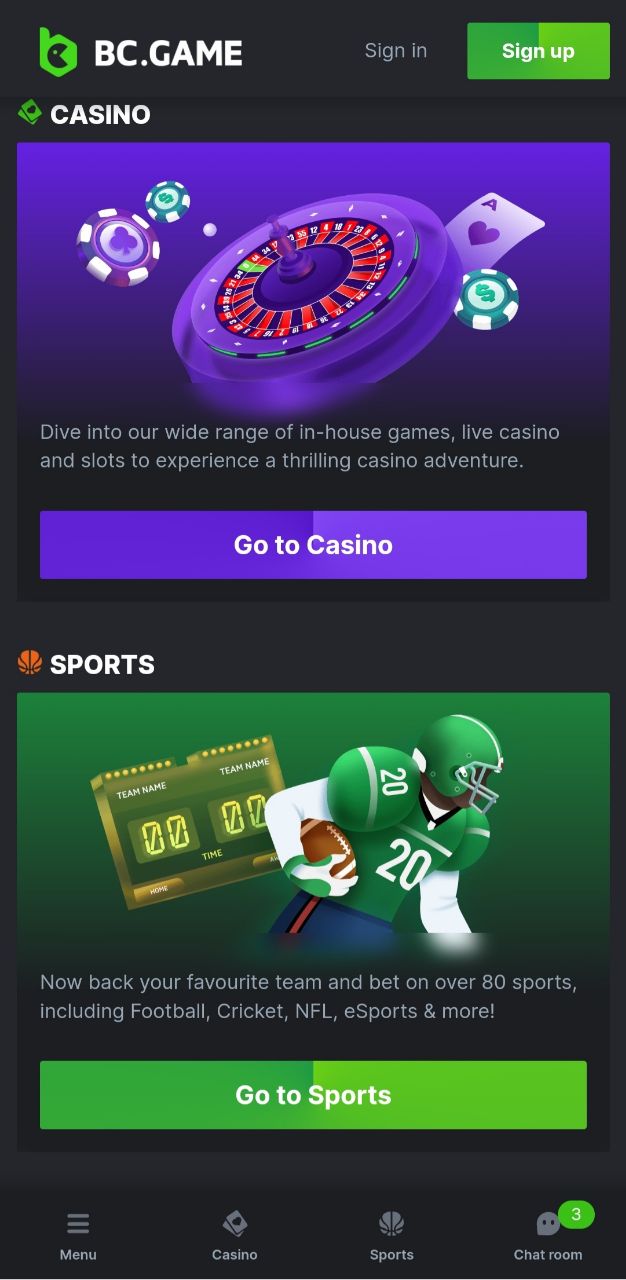Sign in to your account
Viewport: 626px width, 1280px height.
click(x=396, y=50)
